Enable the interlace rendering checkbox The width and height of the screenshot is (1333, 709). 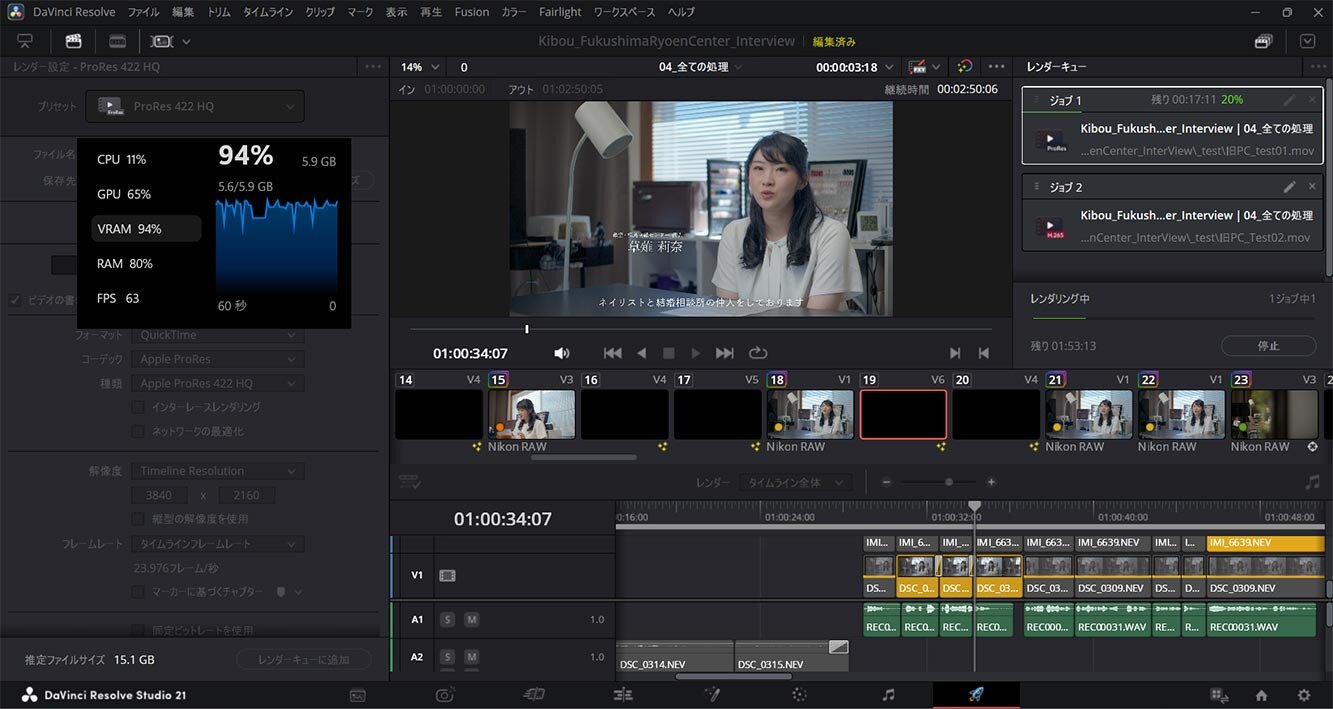click(x=138, y=407)
